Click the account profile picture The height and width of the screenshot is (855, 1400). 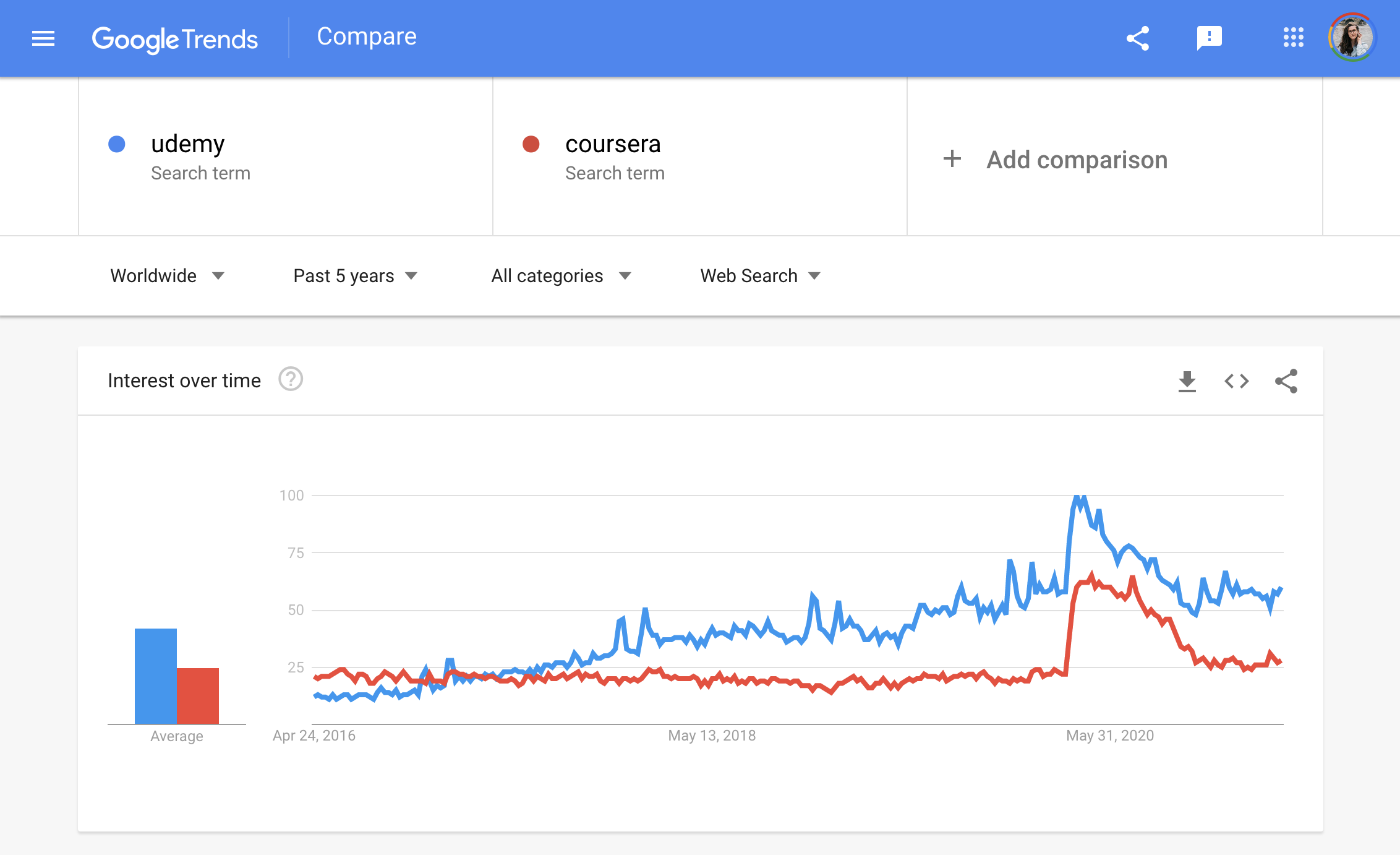tap(1352, 38)
